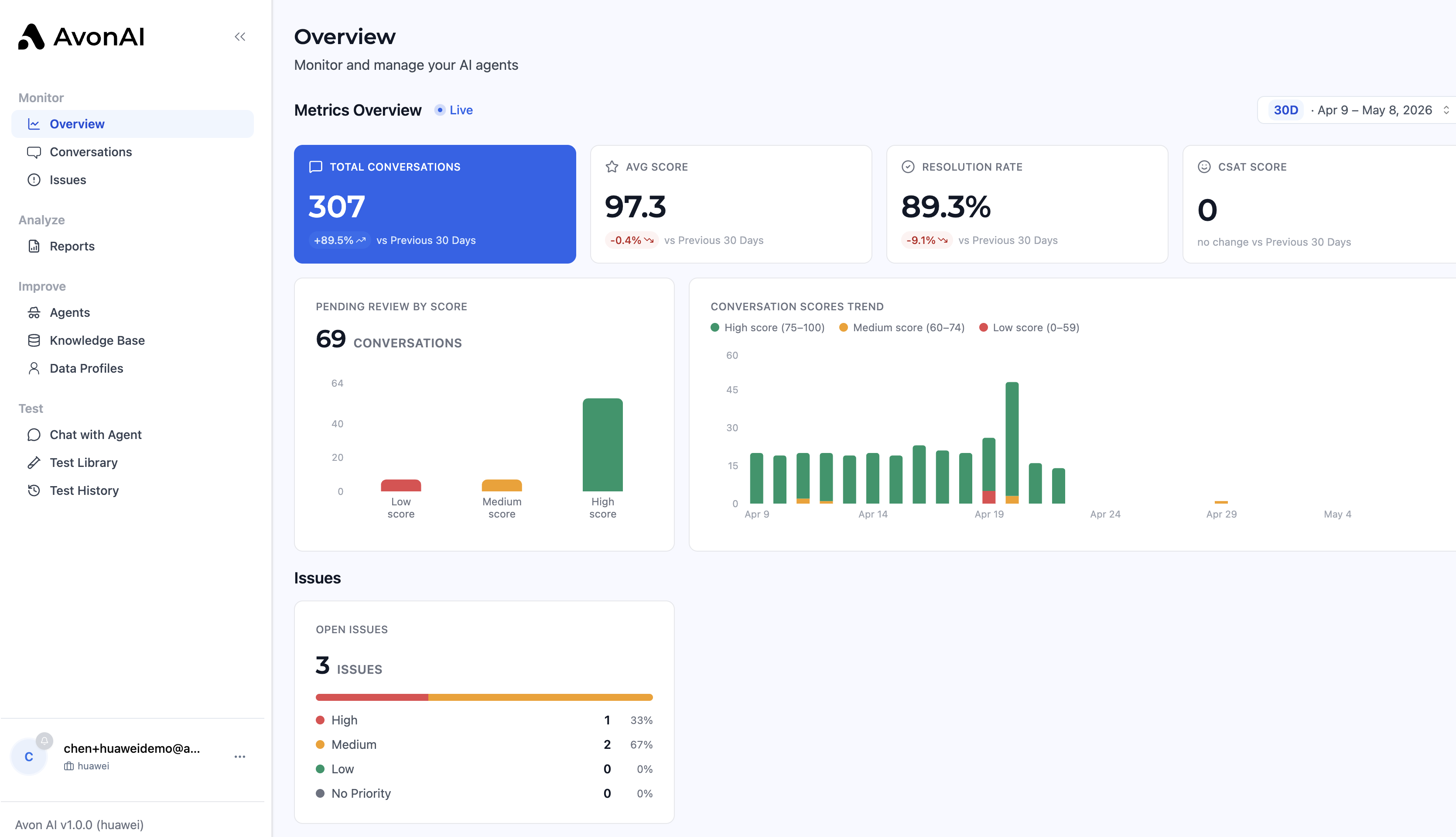Navigate to Agents under Improve

point(132,313)
